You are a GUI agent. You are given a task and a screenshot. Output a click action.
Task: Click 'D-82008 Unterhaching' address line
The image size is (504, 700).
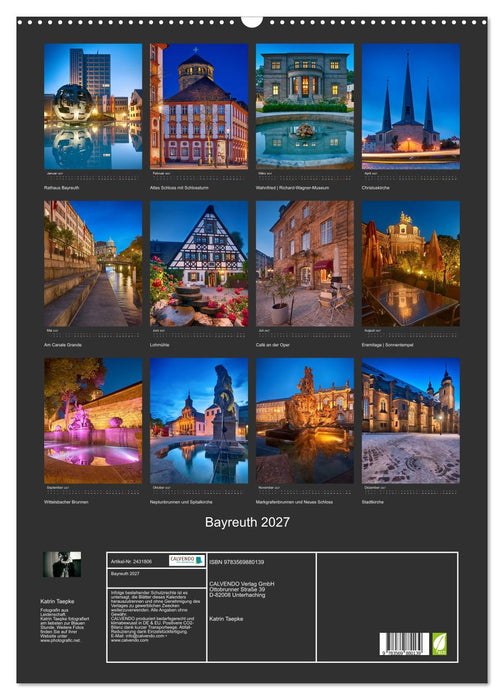(237, 595)
